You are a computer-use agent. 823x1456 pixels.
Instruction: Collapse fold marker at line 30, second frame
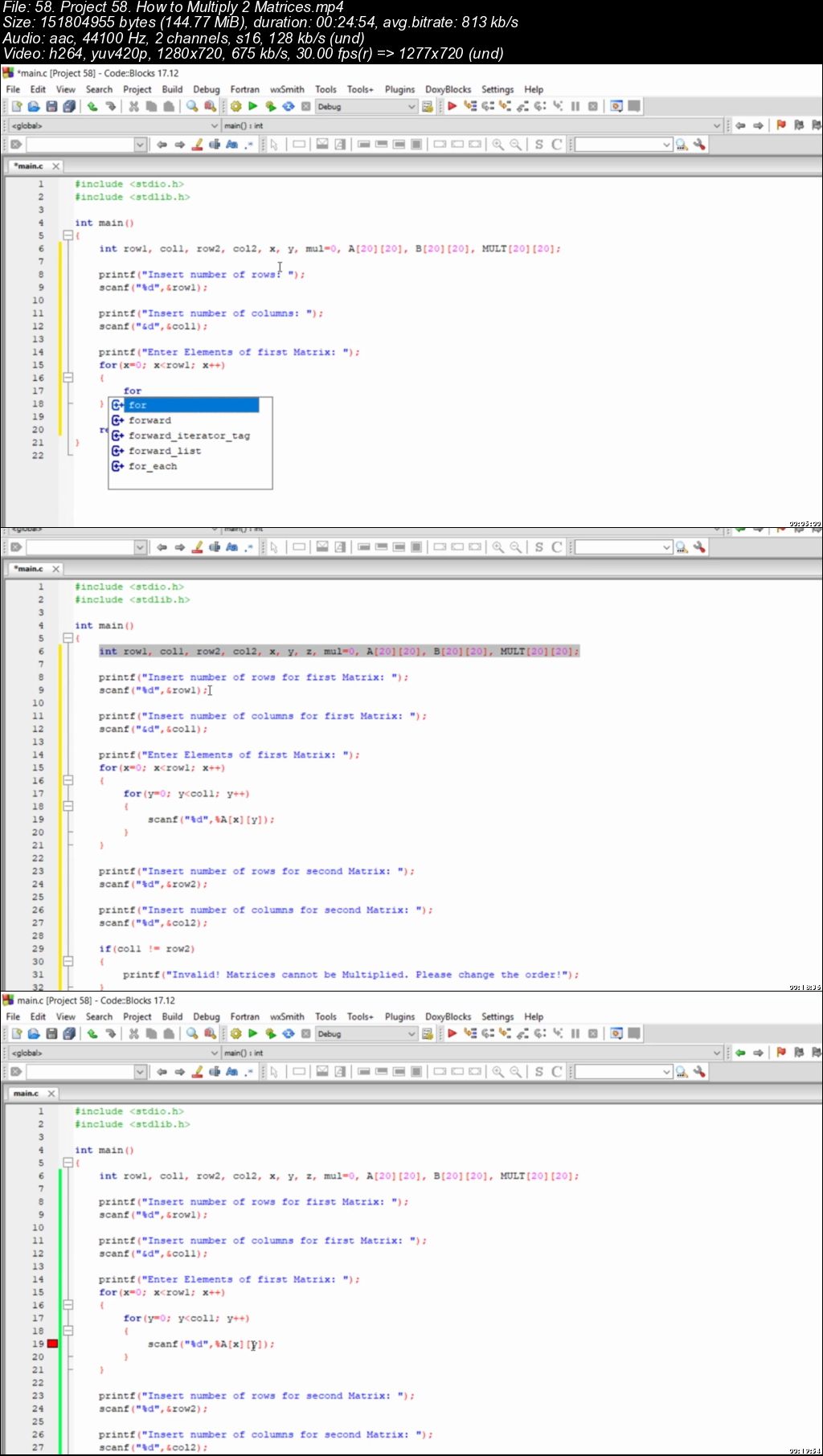coord(68,961)
